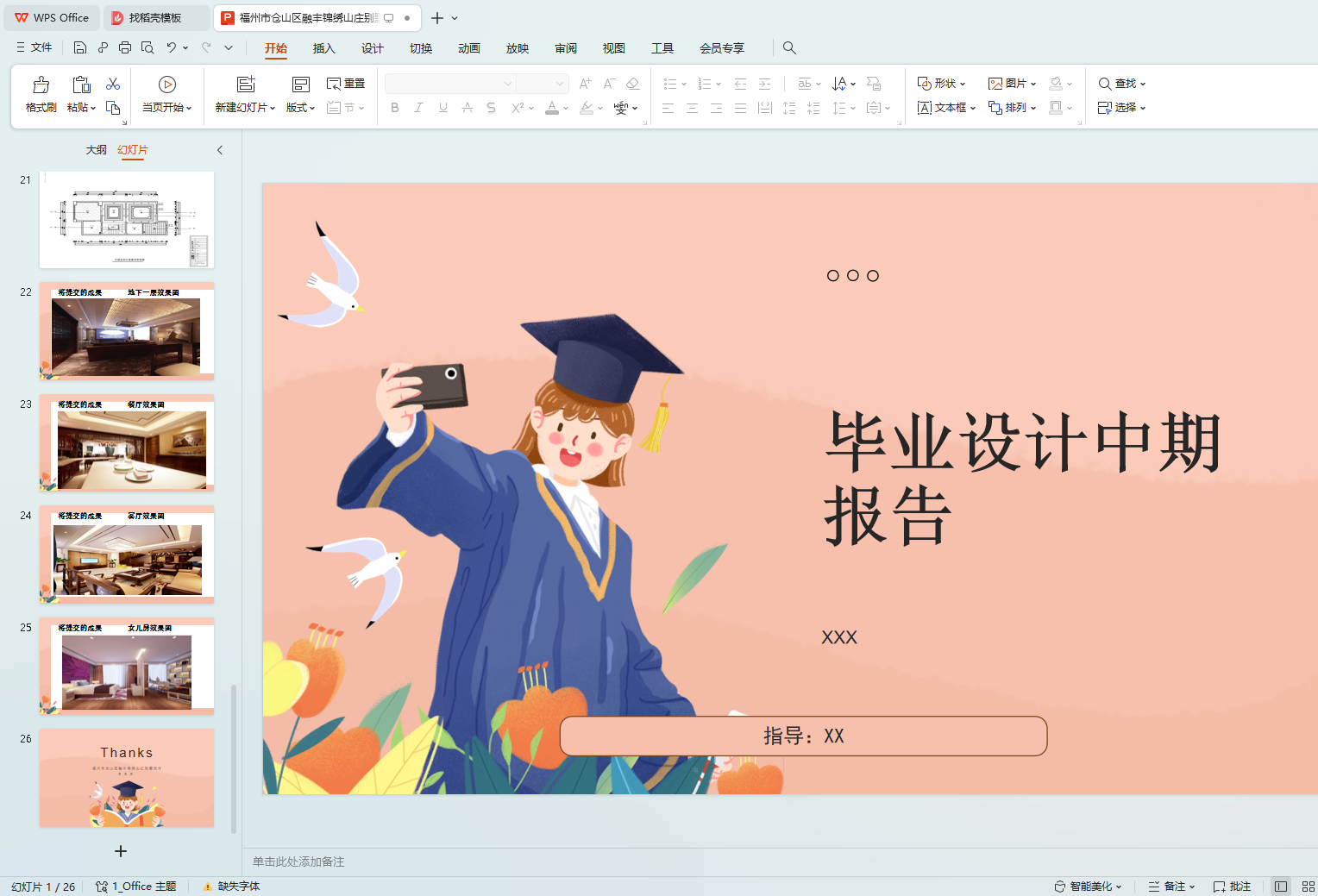Pick the text highlight color swatch
This screenshot has height=896, width=1318.
click(x=587, y=108)
